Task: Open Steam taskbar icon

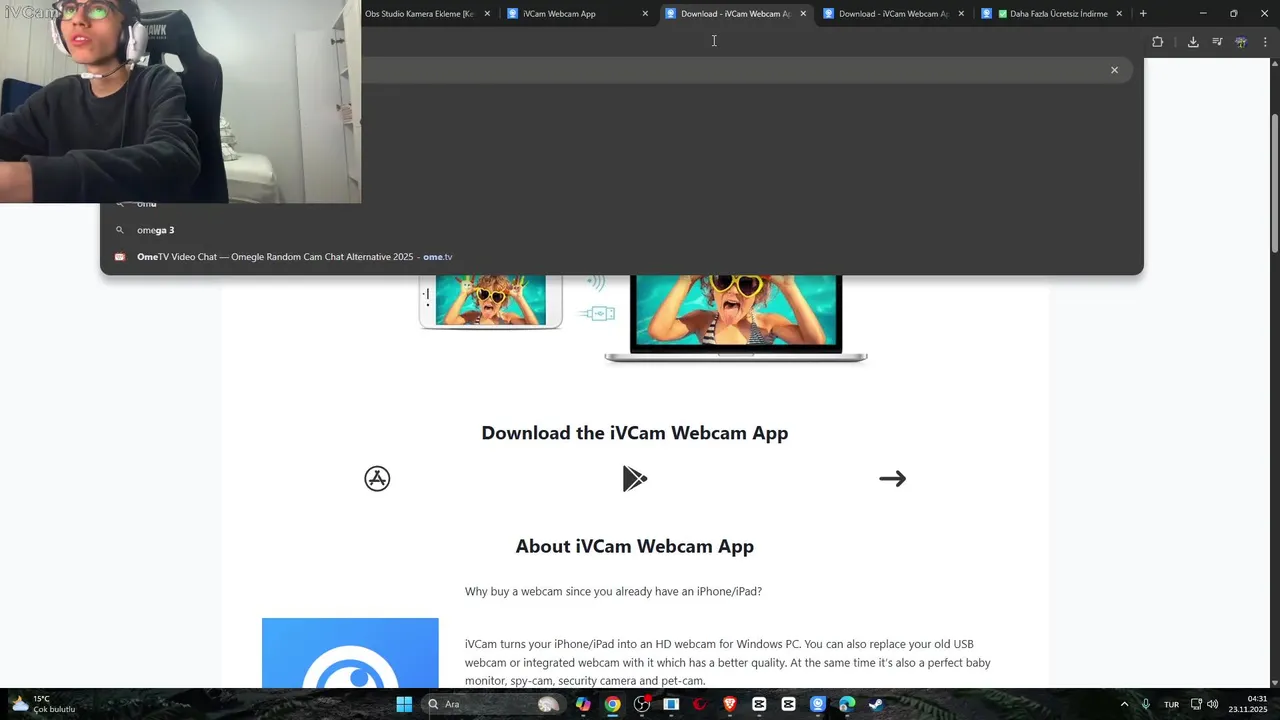Action: [876, 704]
